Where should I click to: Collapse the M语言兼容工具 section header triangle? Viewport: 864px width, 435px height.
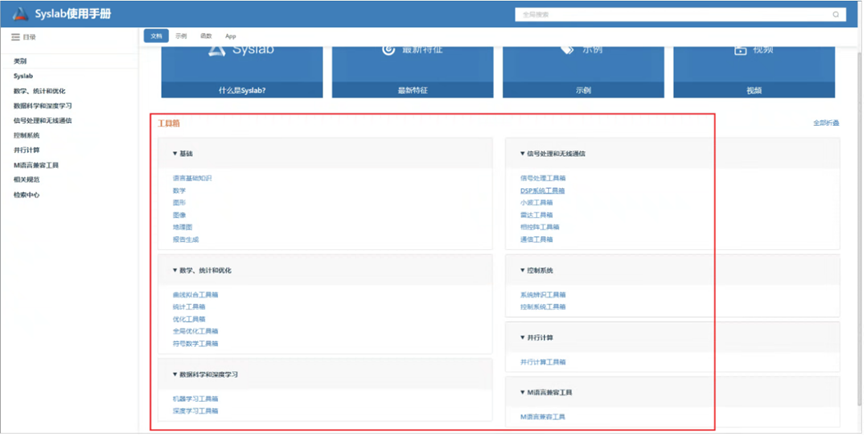click(522, 393)
